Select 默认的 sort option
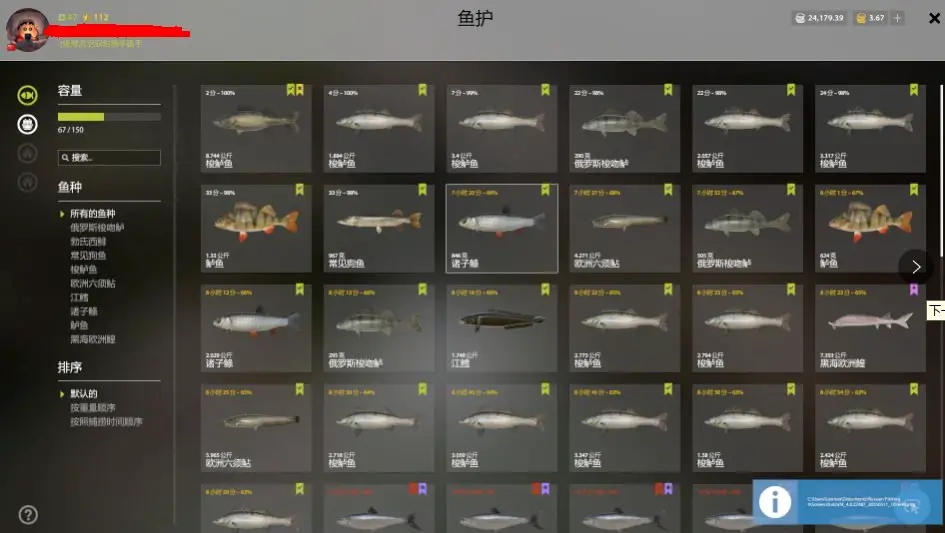The width and height of the screenshot is (945, 533). tap(84, 394)
